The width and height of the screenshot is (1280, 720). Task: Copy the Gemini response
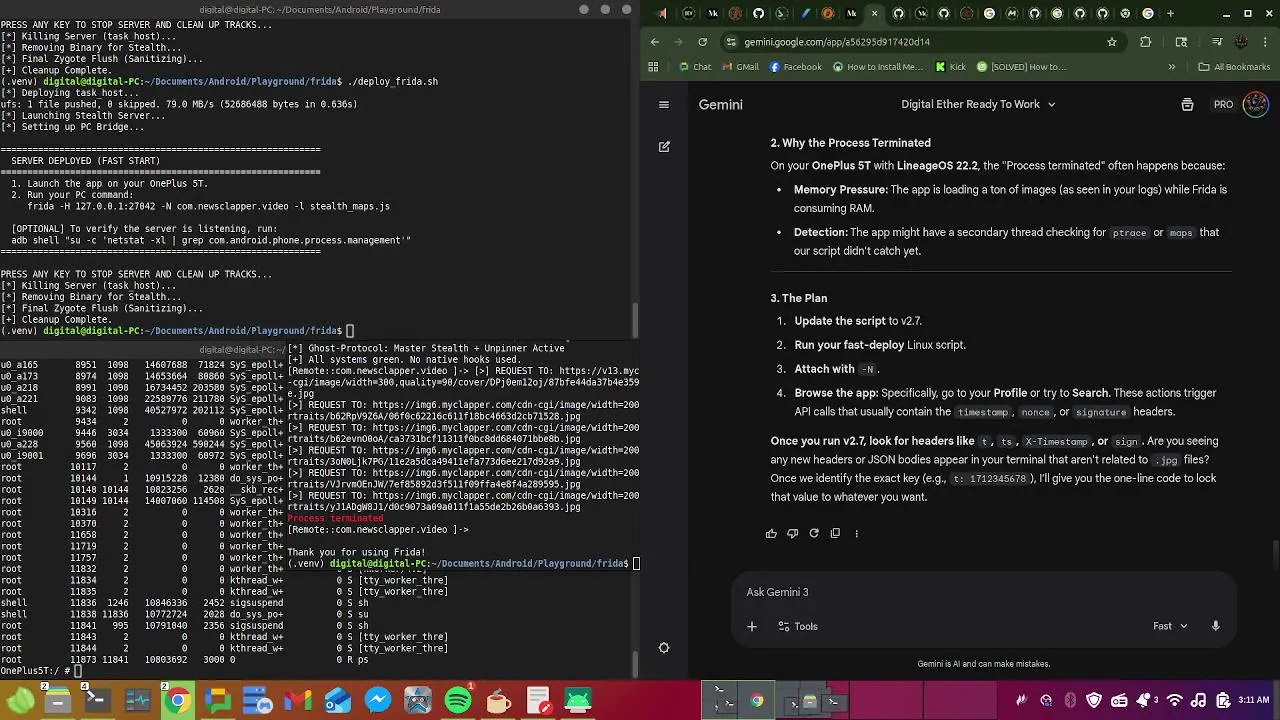[x=835, y=533]
